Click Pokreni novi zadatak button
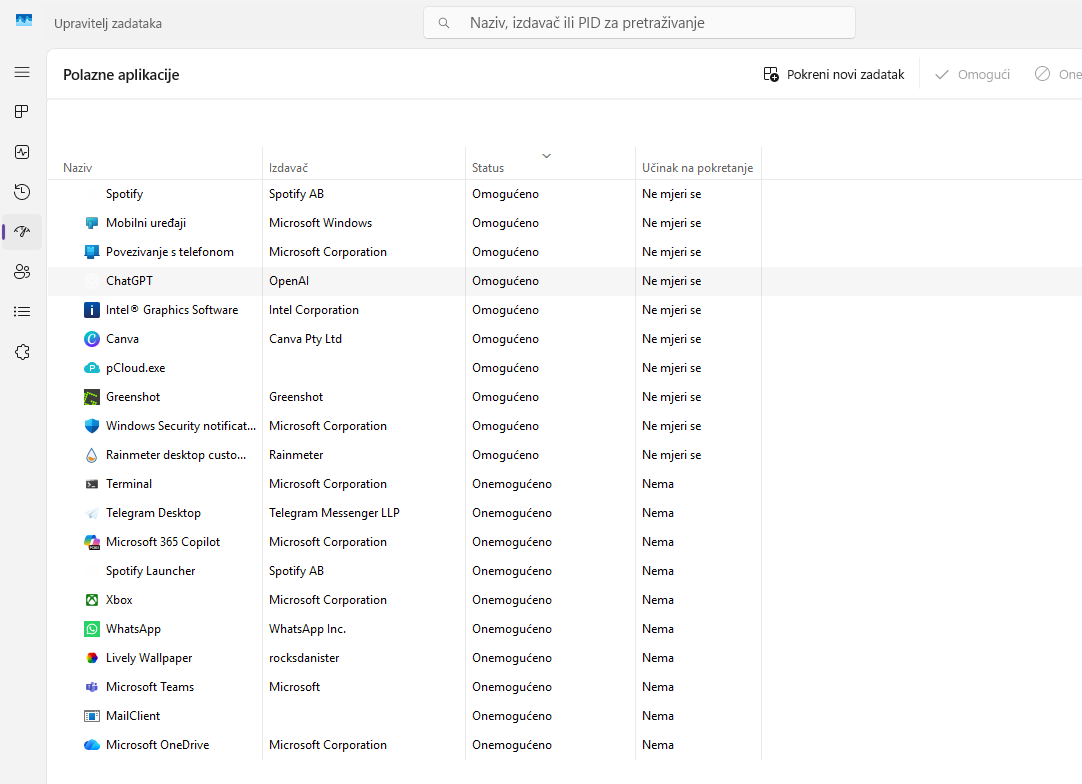Viewport: 1082px width, 784px height. [x=833, y=75]
